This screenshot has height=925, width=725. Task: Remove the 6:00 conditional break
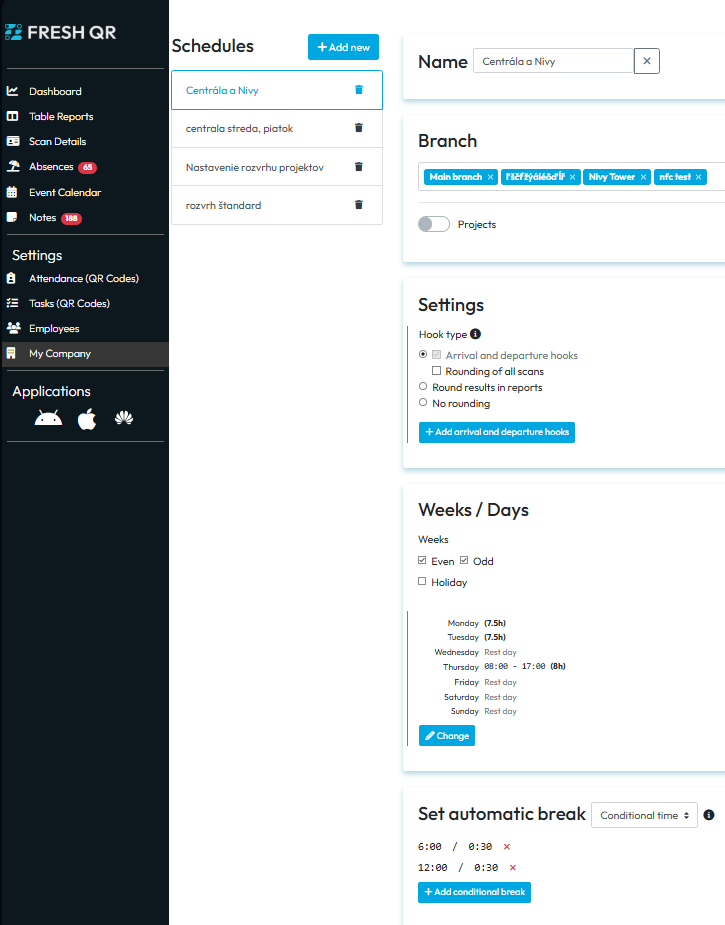[507, 847]
